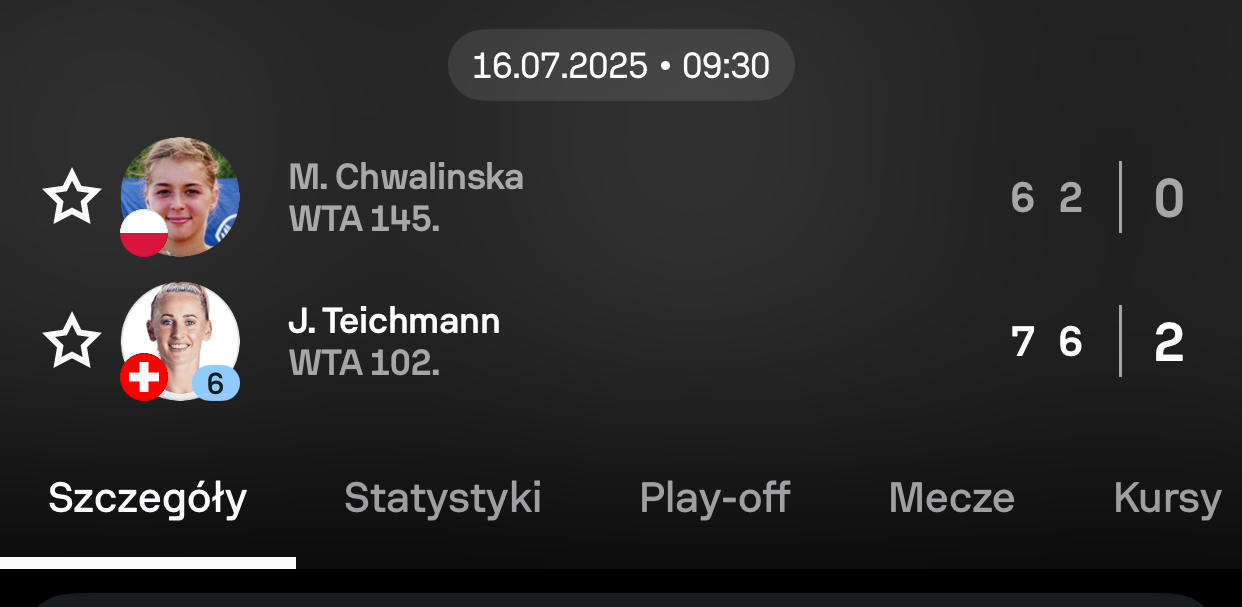The image size is (1242, 607).
Task: Click the Polish flag badge
Action: [144, 233]
